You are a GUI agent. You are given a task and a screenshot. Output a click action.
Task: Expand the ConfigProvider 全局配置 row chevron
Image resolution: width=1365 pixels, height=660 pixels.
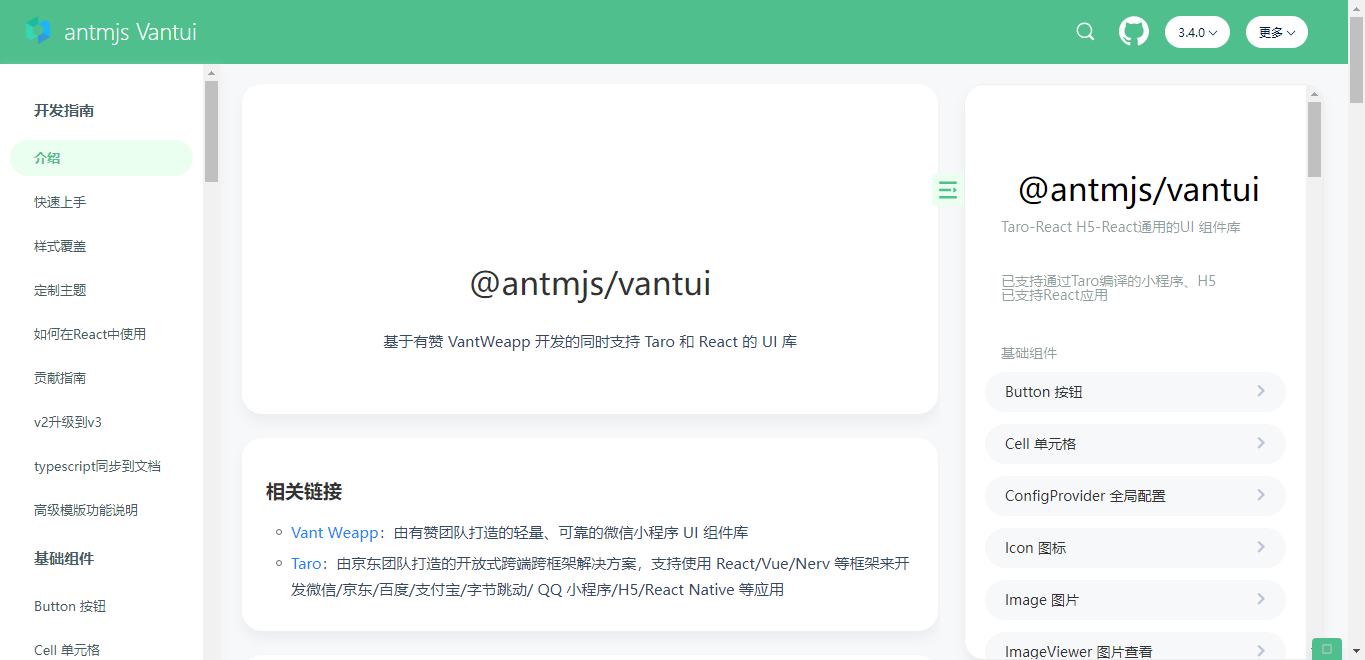point(1261,495)
